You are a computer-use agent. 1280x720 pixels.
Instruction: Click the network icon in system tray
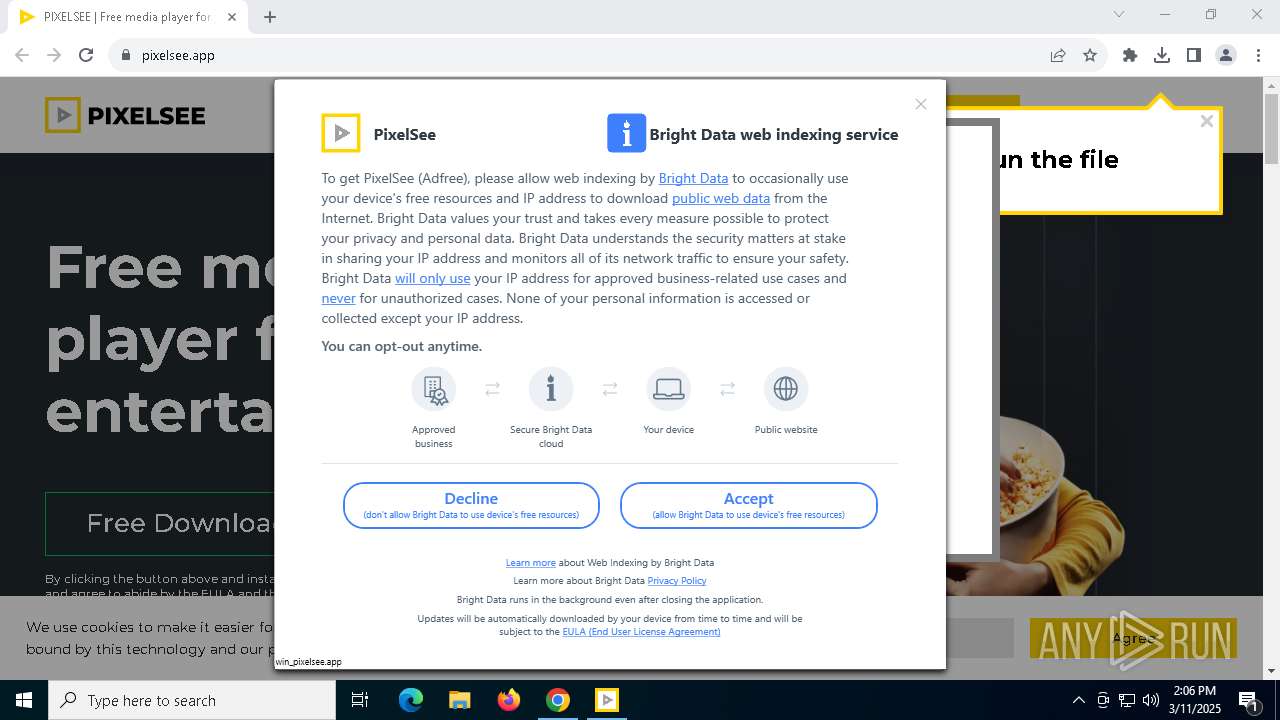click(1127, 700)
